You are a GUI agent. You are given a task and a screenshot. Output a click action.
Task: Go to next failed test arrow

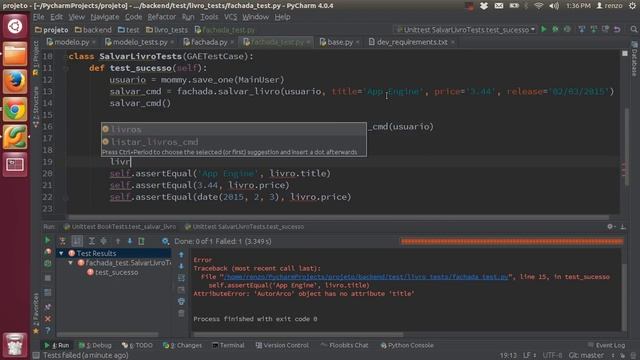coord(130,241)
